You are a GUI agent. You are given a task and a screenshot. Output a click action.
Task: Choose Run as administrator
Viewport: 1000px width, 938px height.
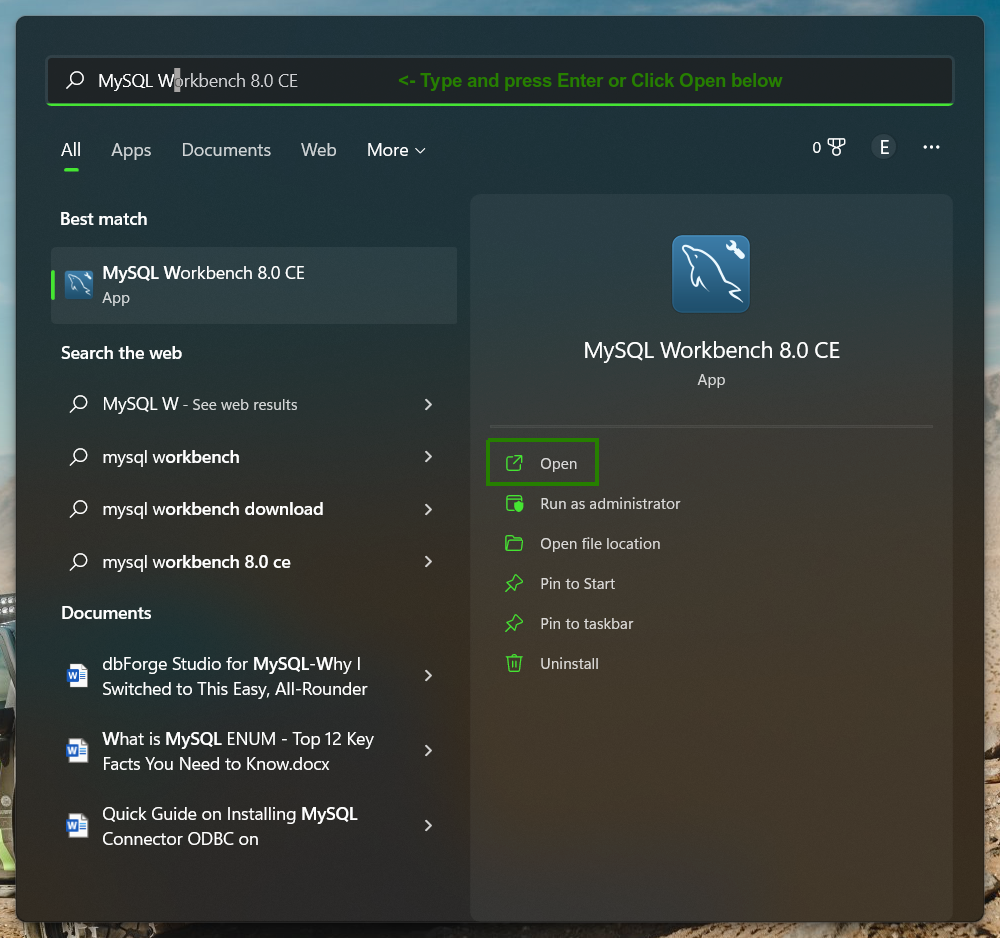coord(610,504)
